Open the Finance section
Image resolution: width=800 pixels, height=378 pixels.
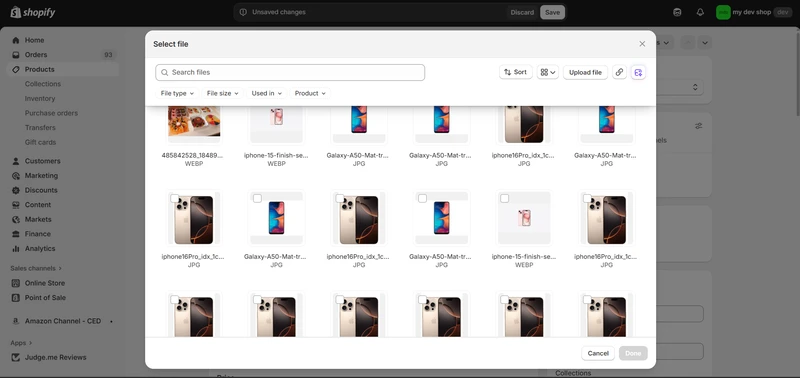pos(38,234)
